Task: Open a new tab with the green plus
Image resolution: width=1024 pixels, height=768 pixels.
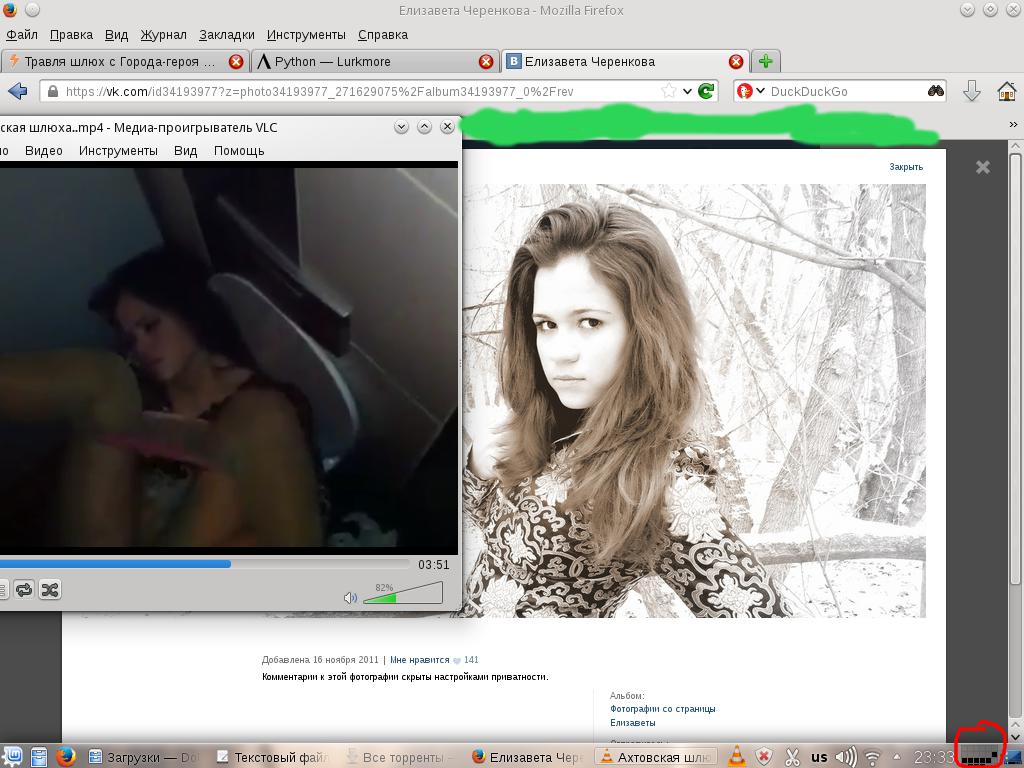Action: pyautogui.click(x=765, y=61)
